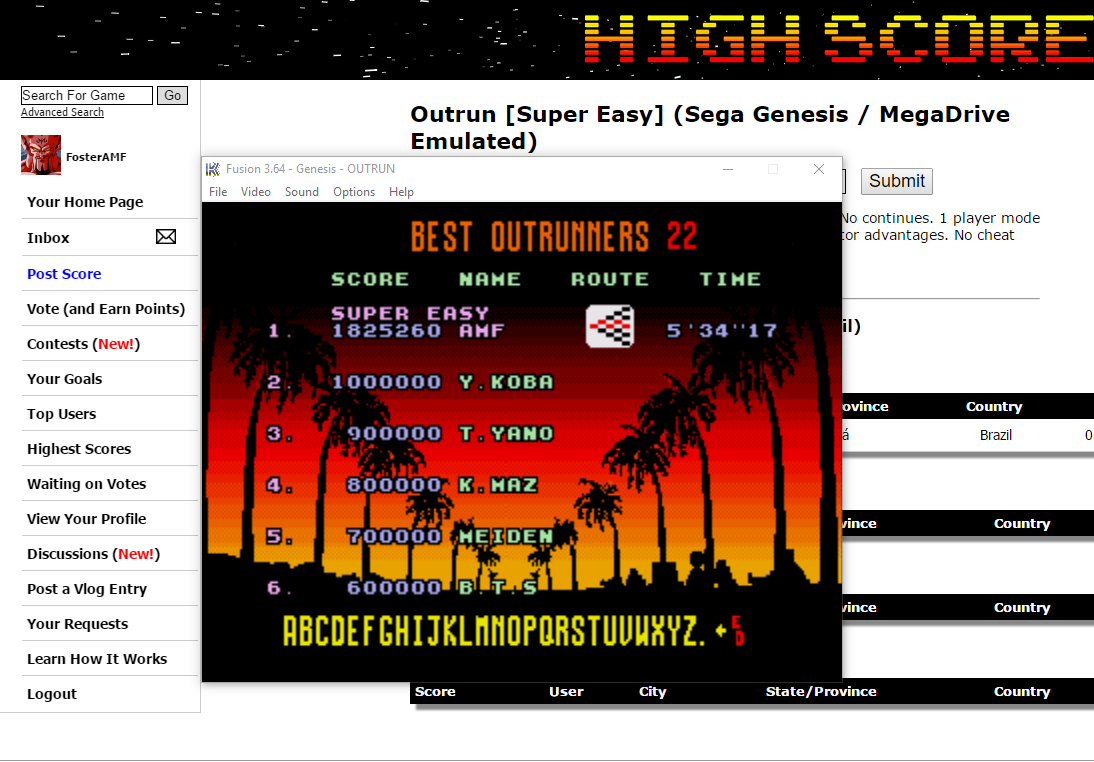Open the Sound menu
This screenshot has height=762, width=1094.
pyautogui.click(x=302, y=192)
